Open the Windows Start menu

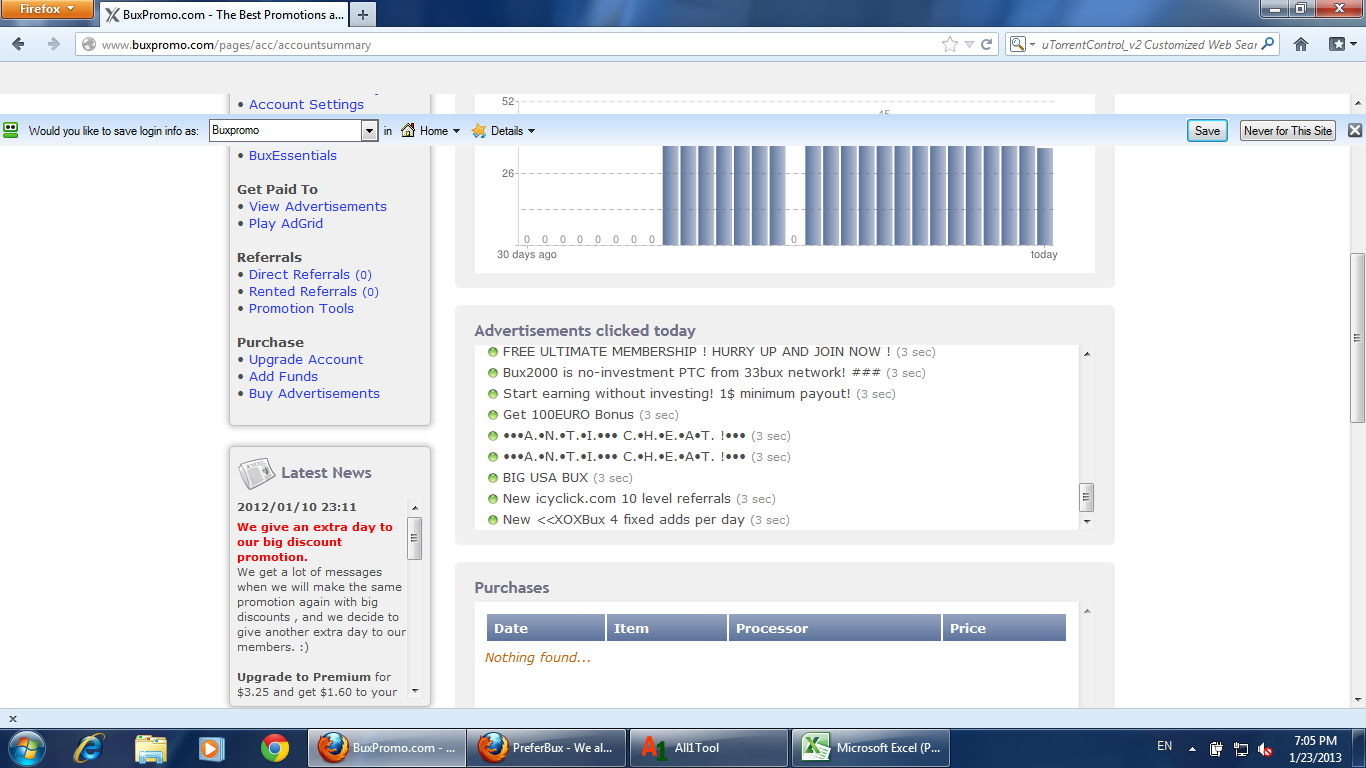tap(25, 747)
